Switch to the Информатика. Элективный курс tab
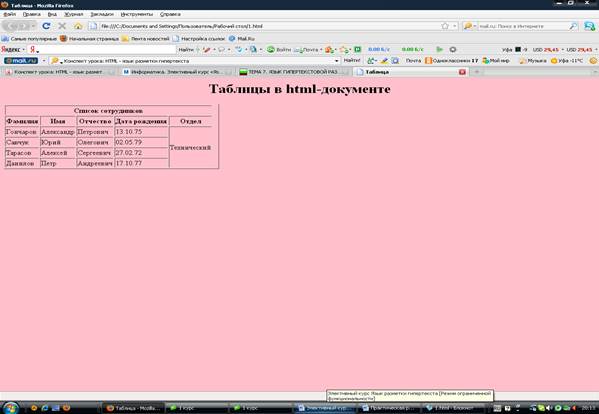Viewport: 599px width, 414px height. coord(176,72)
